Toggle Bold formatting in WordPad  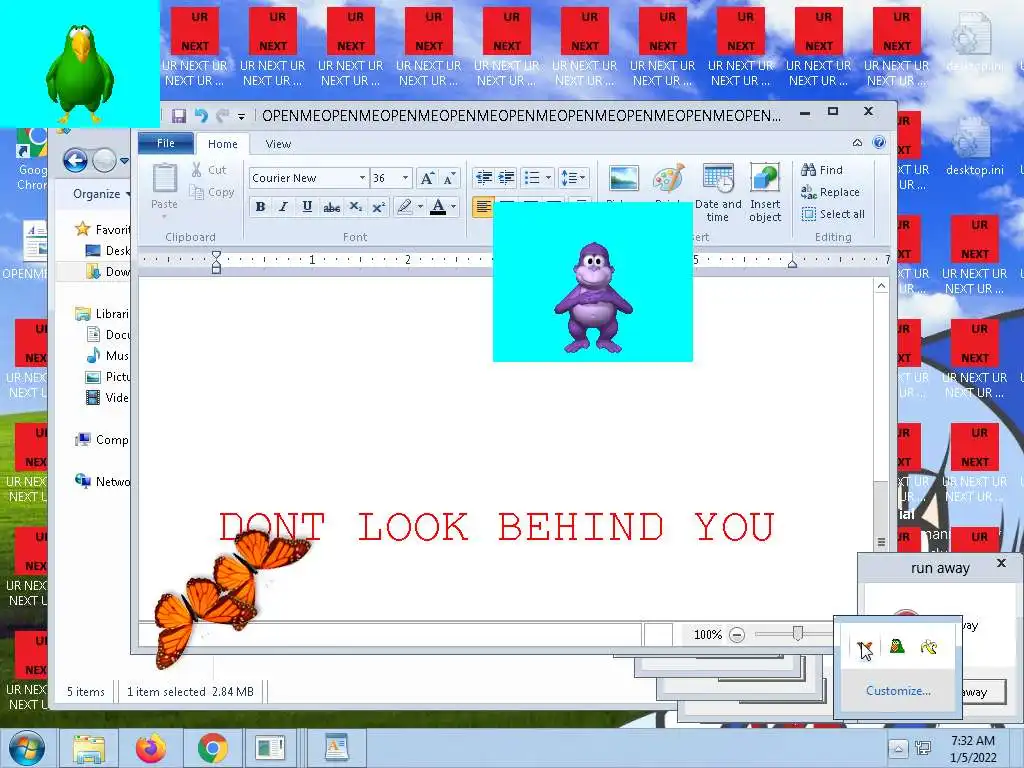coord(261,207)
